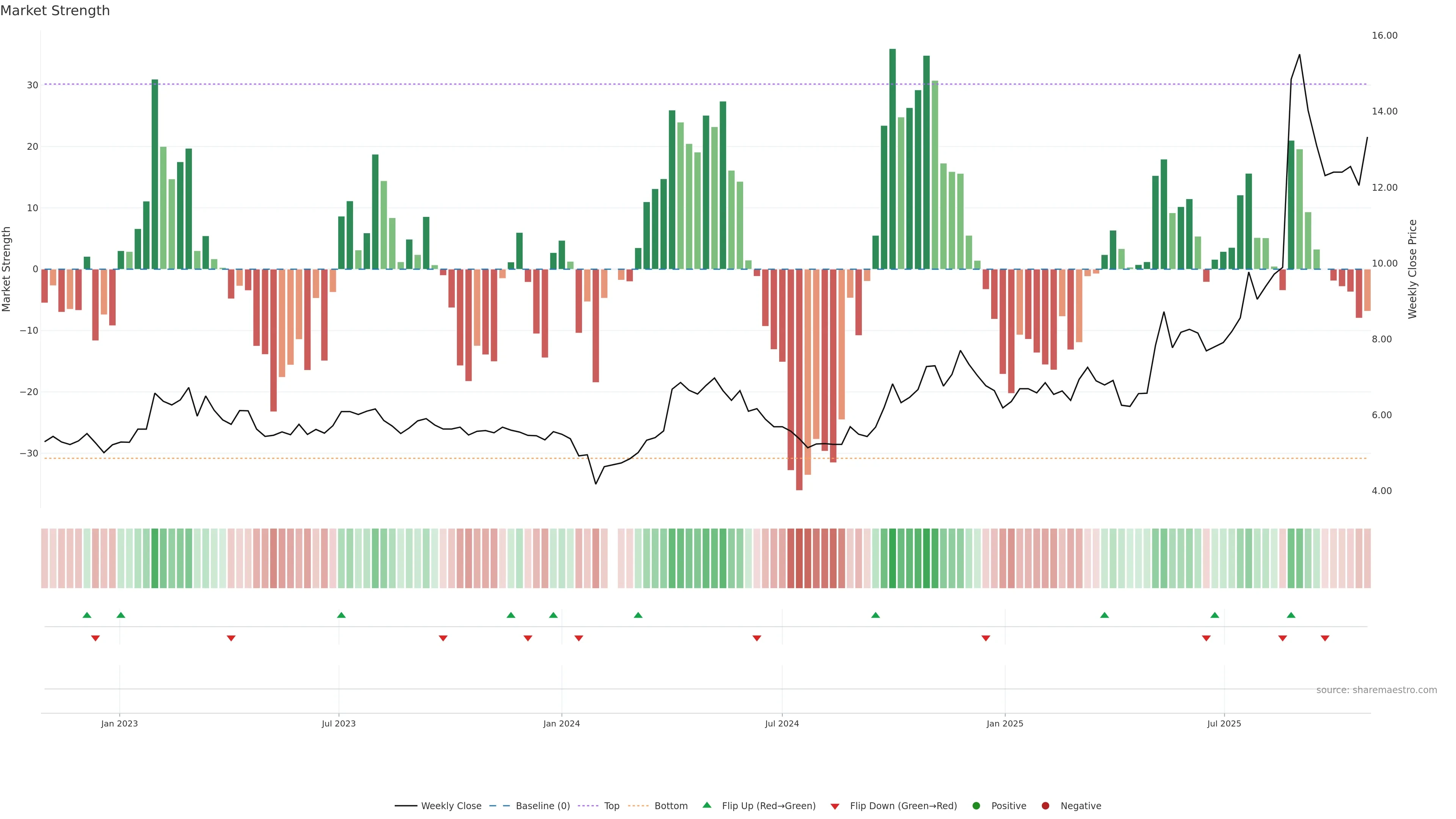
Task: Click the darkest red heatmap cell
Action: tap(799, 559)
